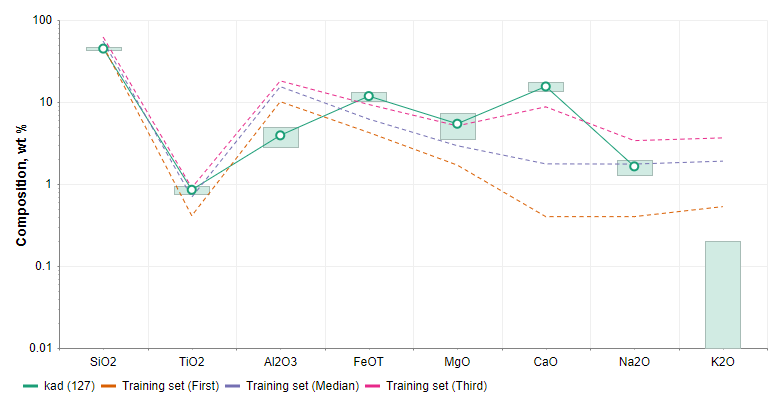Image resolution: width=783 pixels, height=407 pixels.
Task: Click the TiO2 circle marker on the kad line
Action: coord(192,190)
